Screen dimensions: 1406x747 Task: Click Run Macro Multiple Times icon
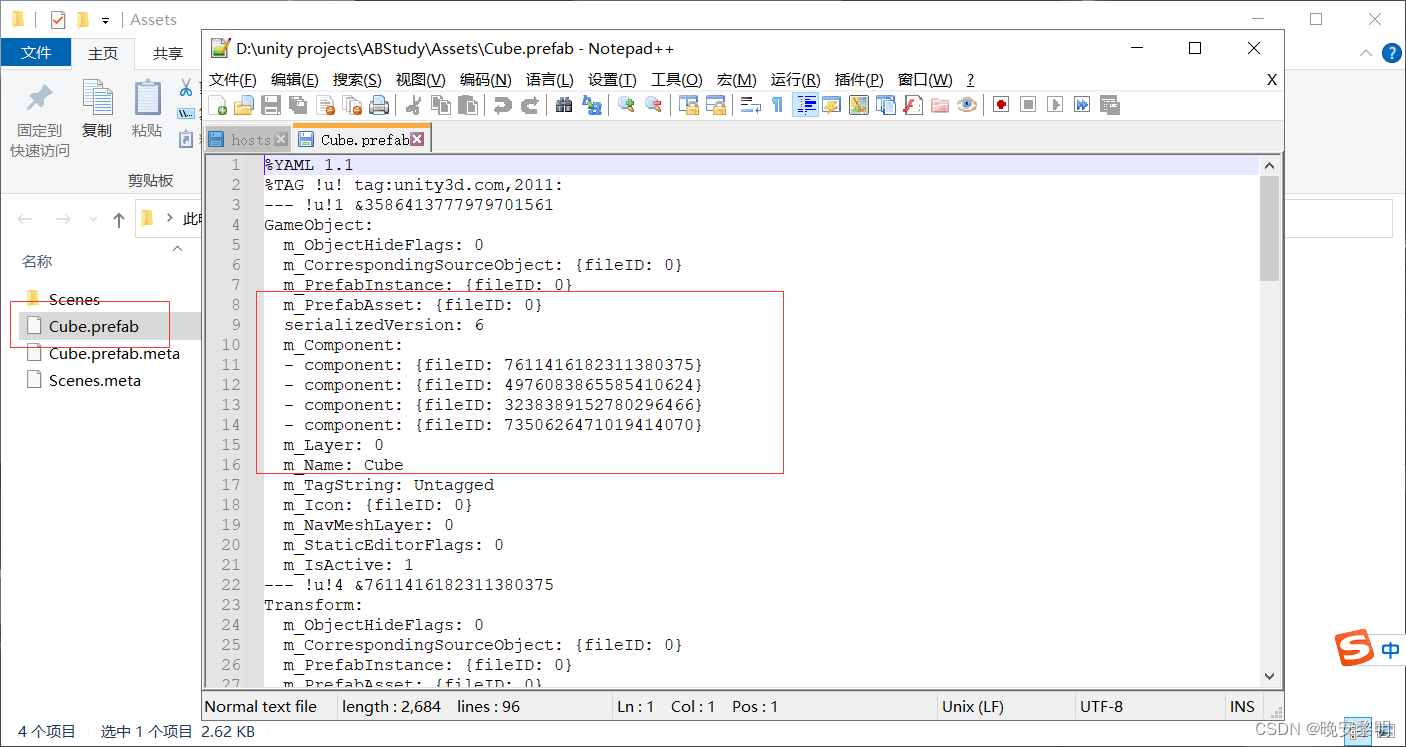pyautogui.click(x=1082, y=105)
